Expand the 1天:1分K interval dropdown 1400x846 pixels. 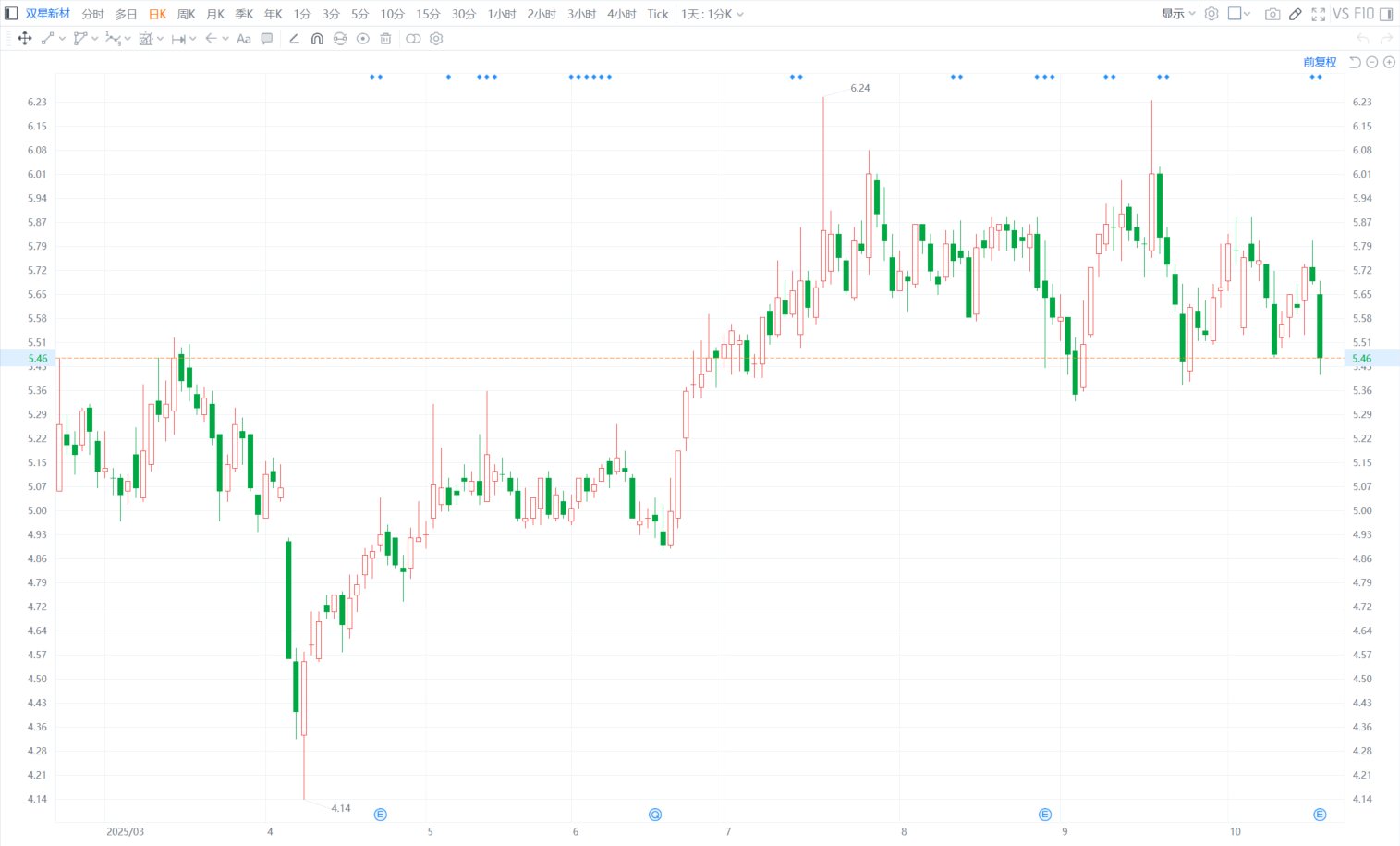point(712,14)
